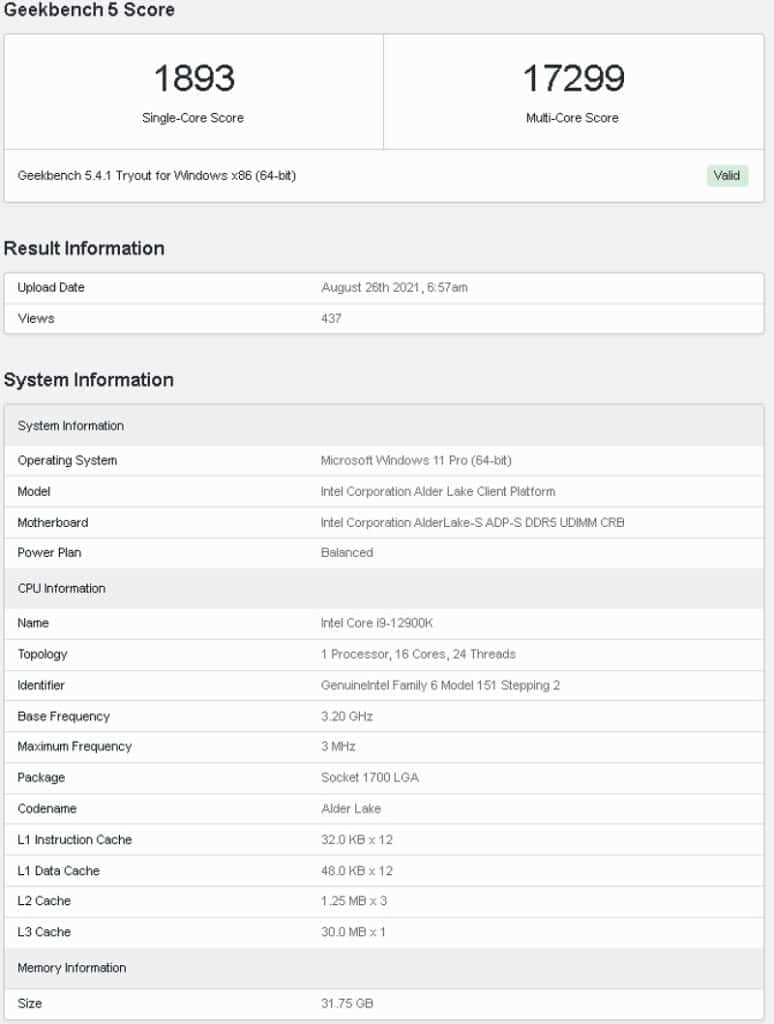This screenshot has height=1024, width=774.
Task: Click the Base Frequency label
Action: [x=64, y=716]
